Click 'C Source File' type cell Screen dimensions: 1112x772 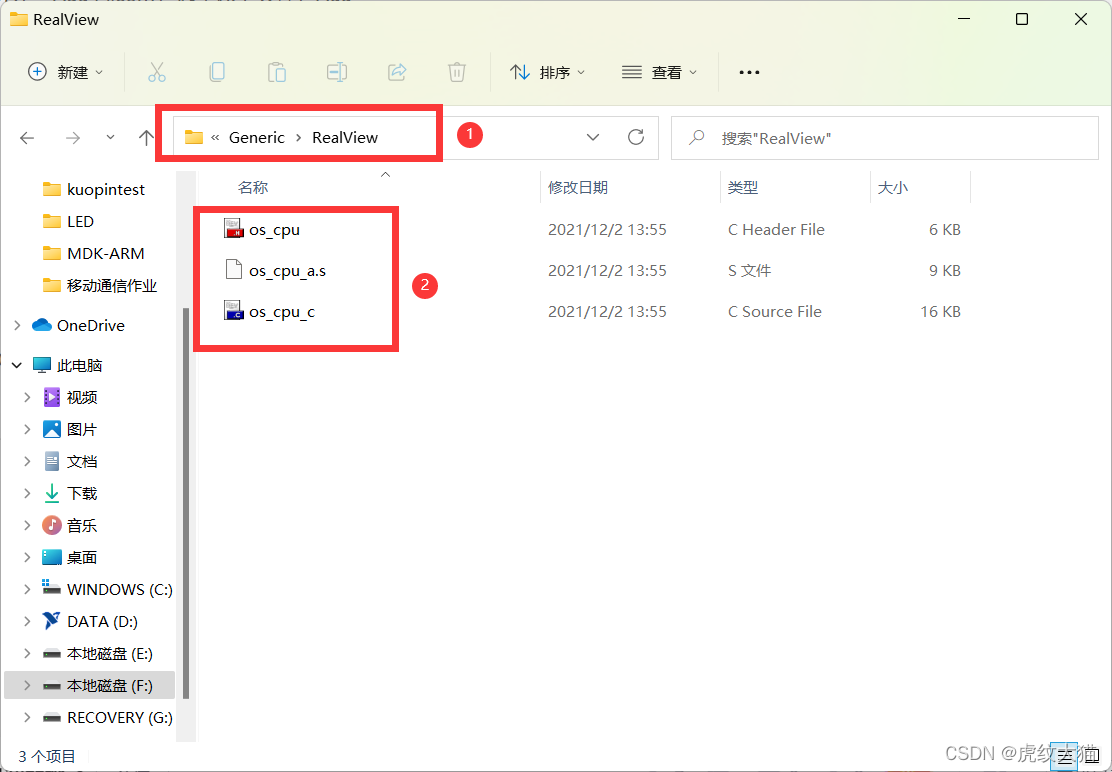pos(774,312)
